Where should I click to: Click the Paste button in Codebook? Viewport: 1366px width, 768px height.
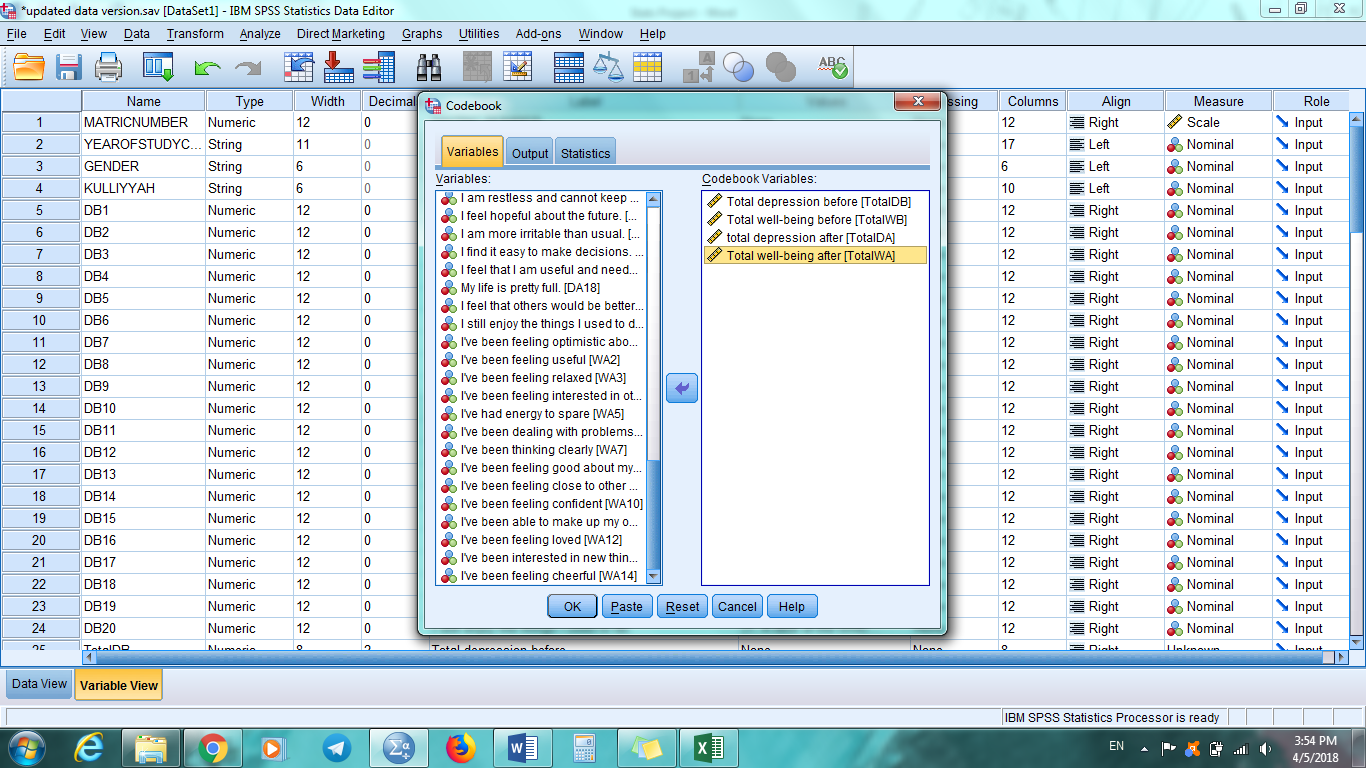pos(626,606)
